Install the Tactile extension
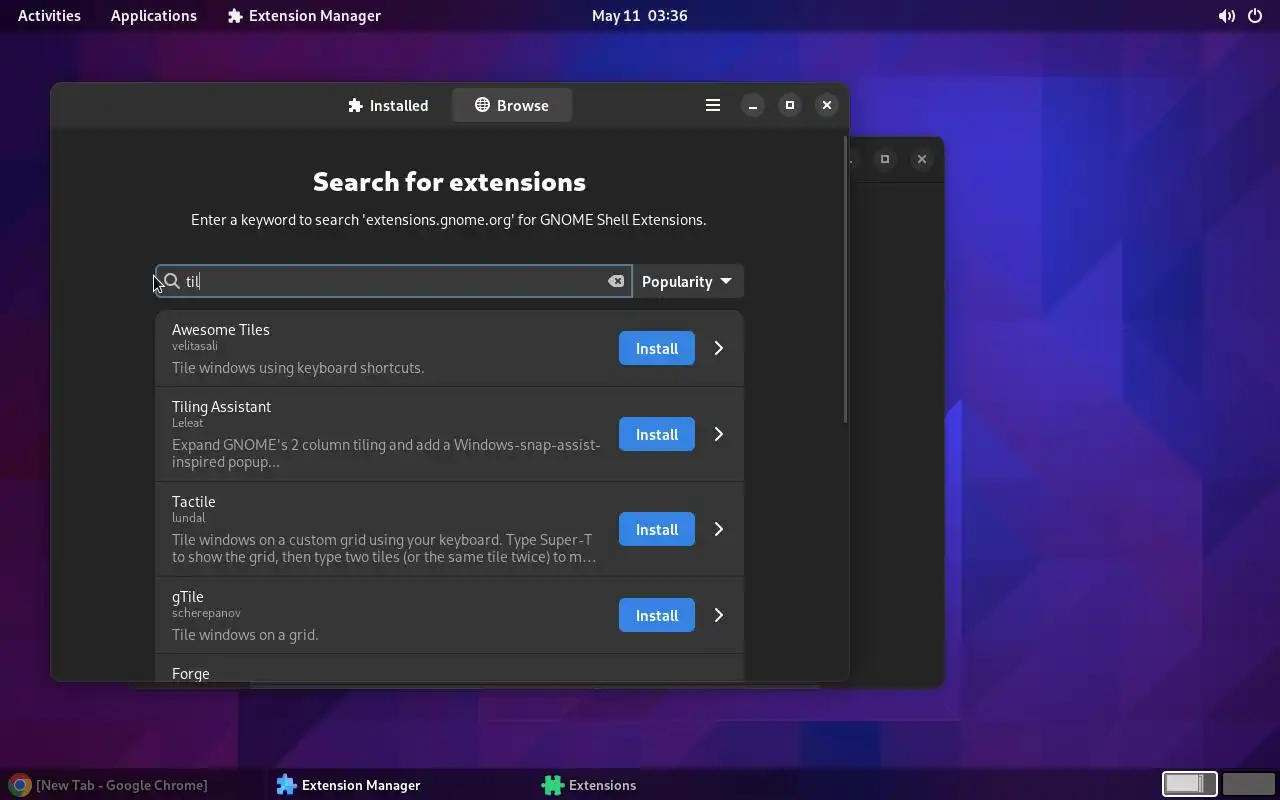The width and height of the screenshot is (1280, 800). point(657,529)
